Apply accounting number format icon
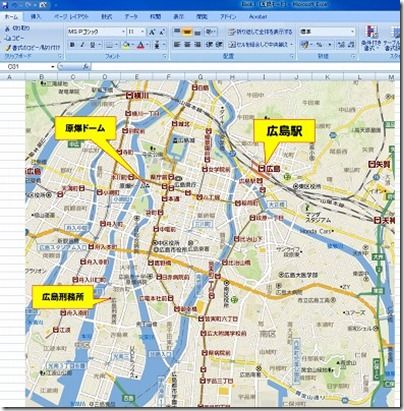This screenshot has height=411, width=404. [x=304, y=45]
